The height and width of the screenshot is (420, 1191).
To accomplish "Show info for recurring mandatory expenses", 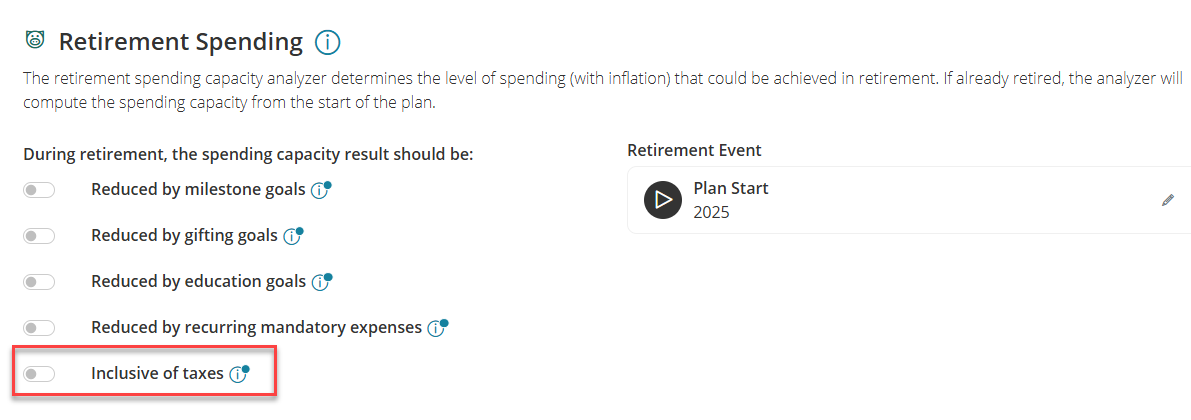I will point(436,328).
